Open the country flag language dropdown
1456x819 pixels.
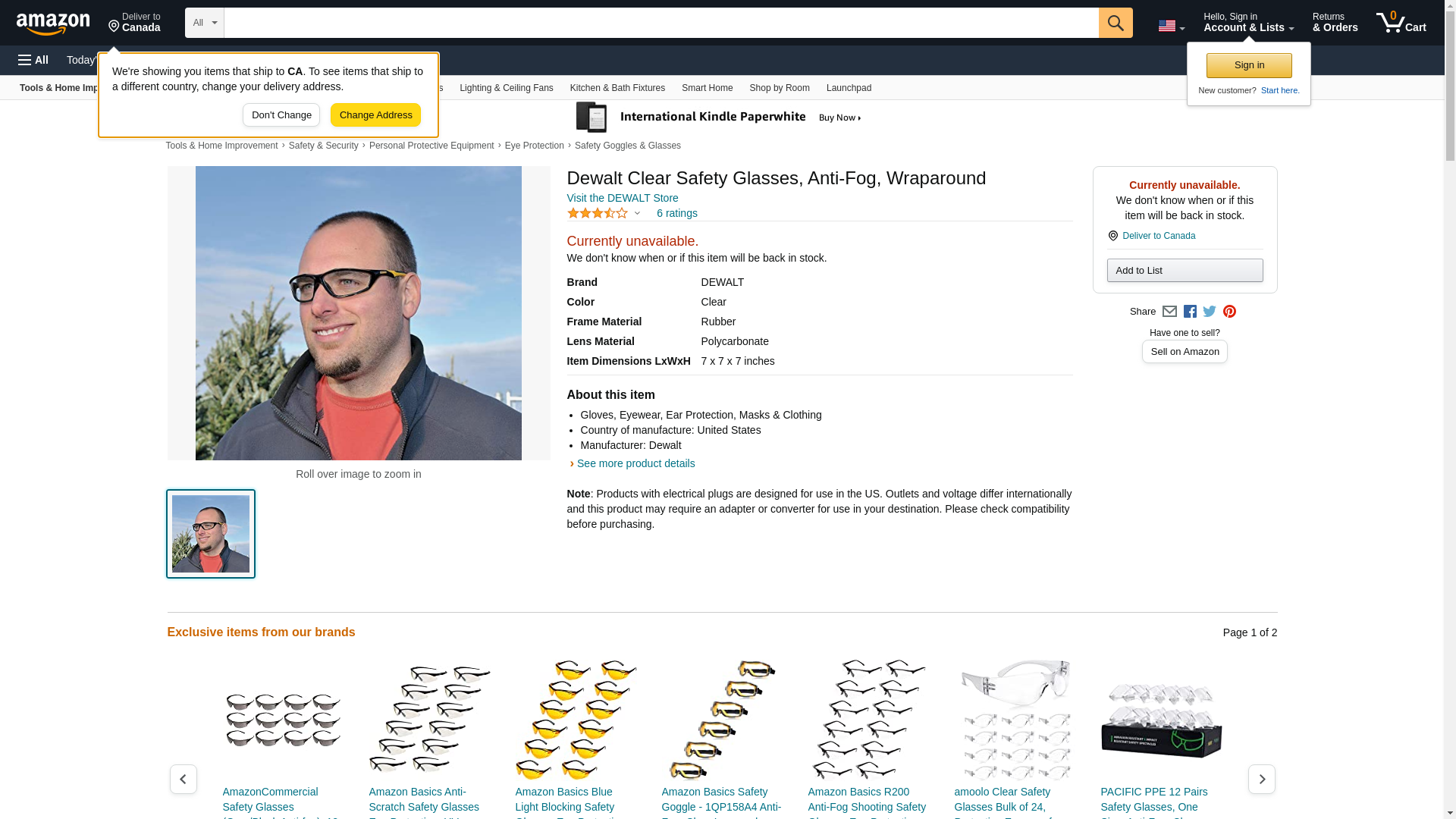pos(1171,26)
